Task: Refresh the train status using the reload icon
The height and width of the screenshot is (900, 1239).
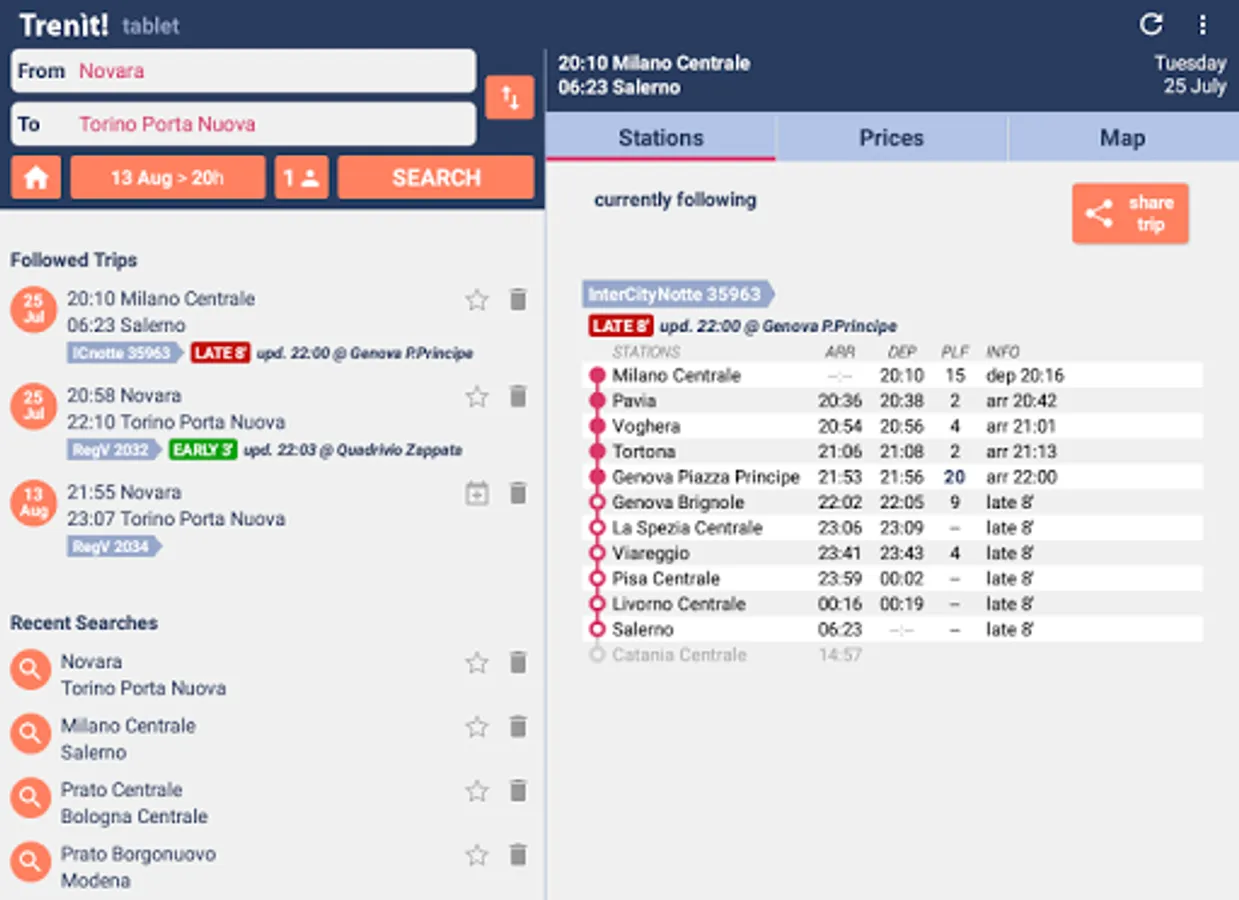Action: [x=1151, y=24]
